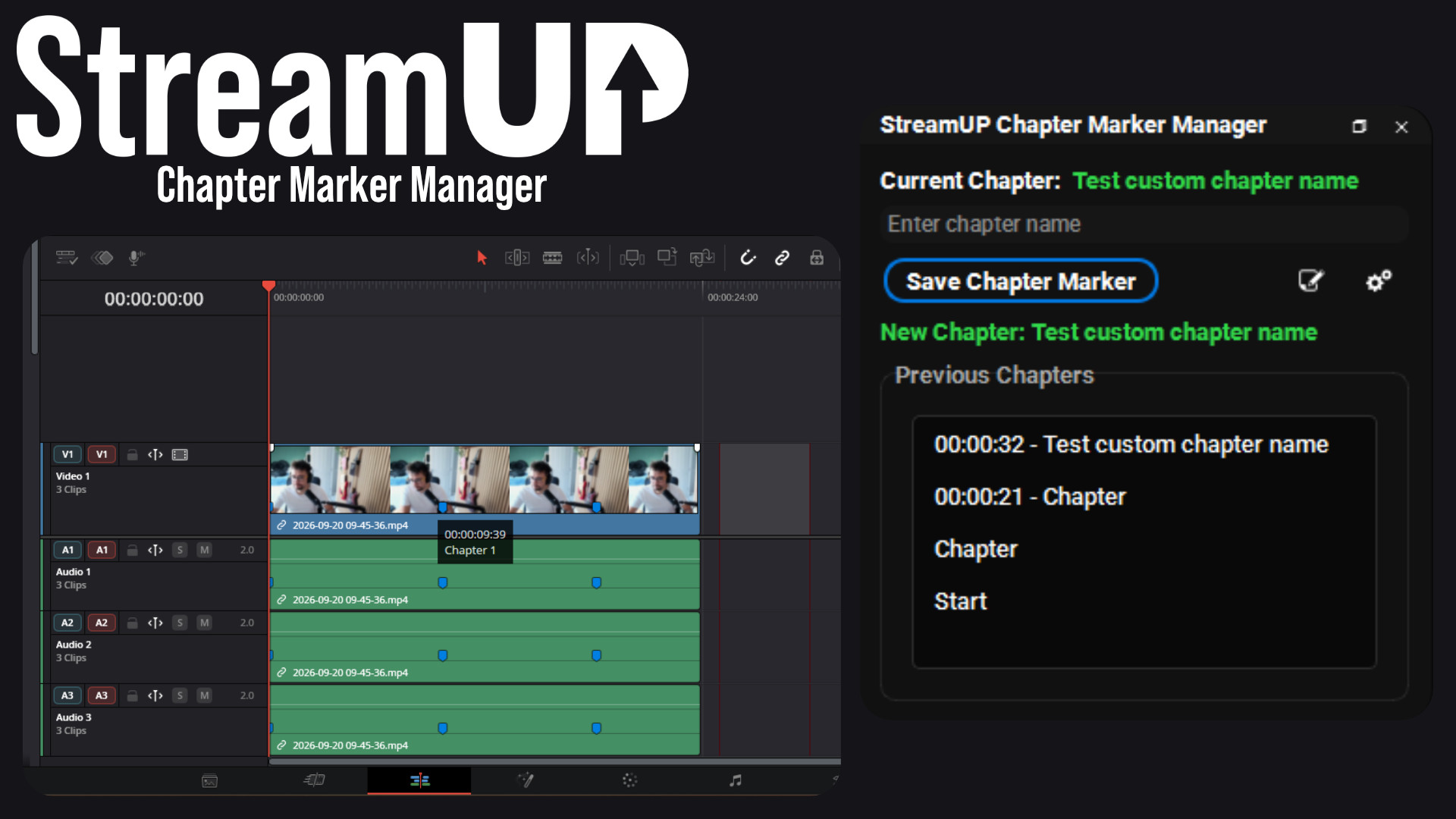Open the timeline view options icon

67,258
